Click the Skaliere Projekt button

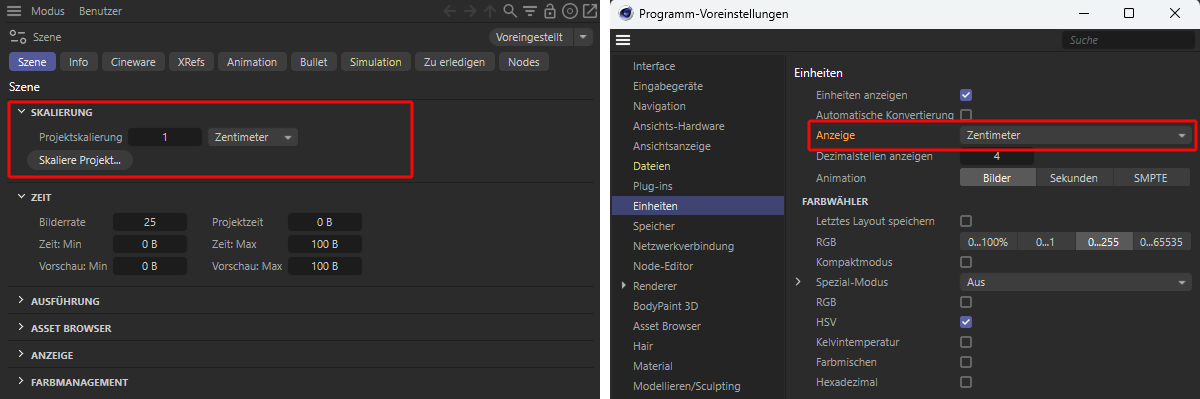[79, 160]
